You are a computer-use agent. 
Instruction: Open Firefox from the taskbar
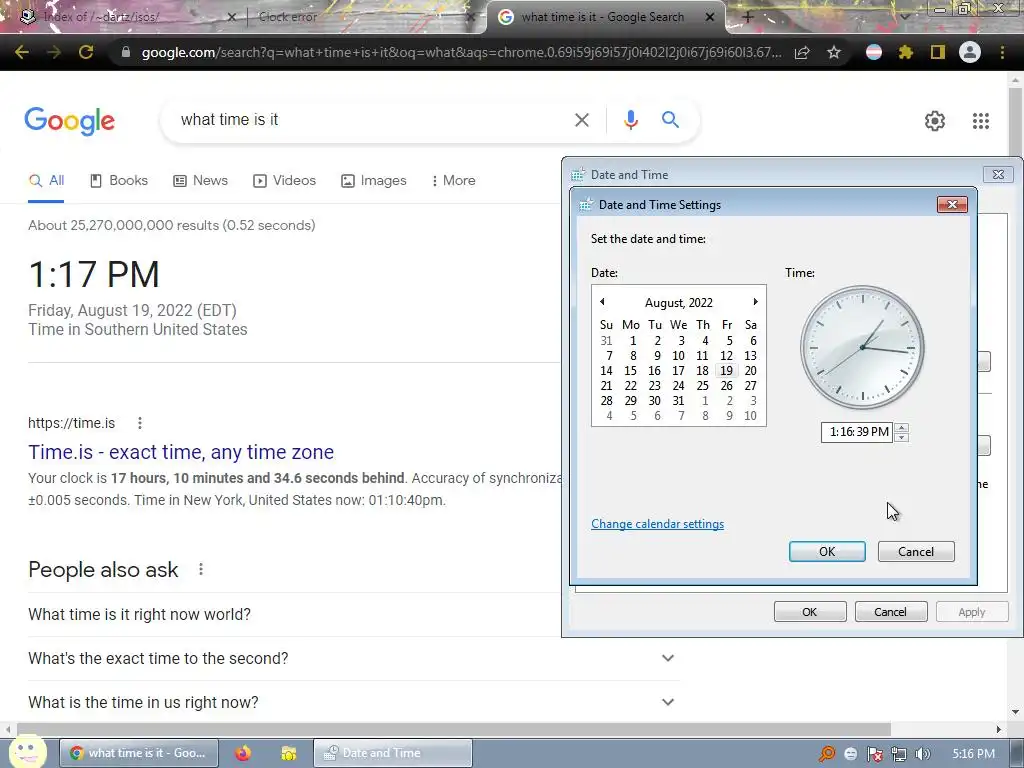coord(243,754)
